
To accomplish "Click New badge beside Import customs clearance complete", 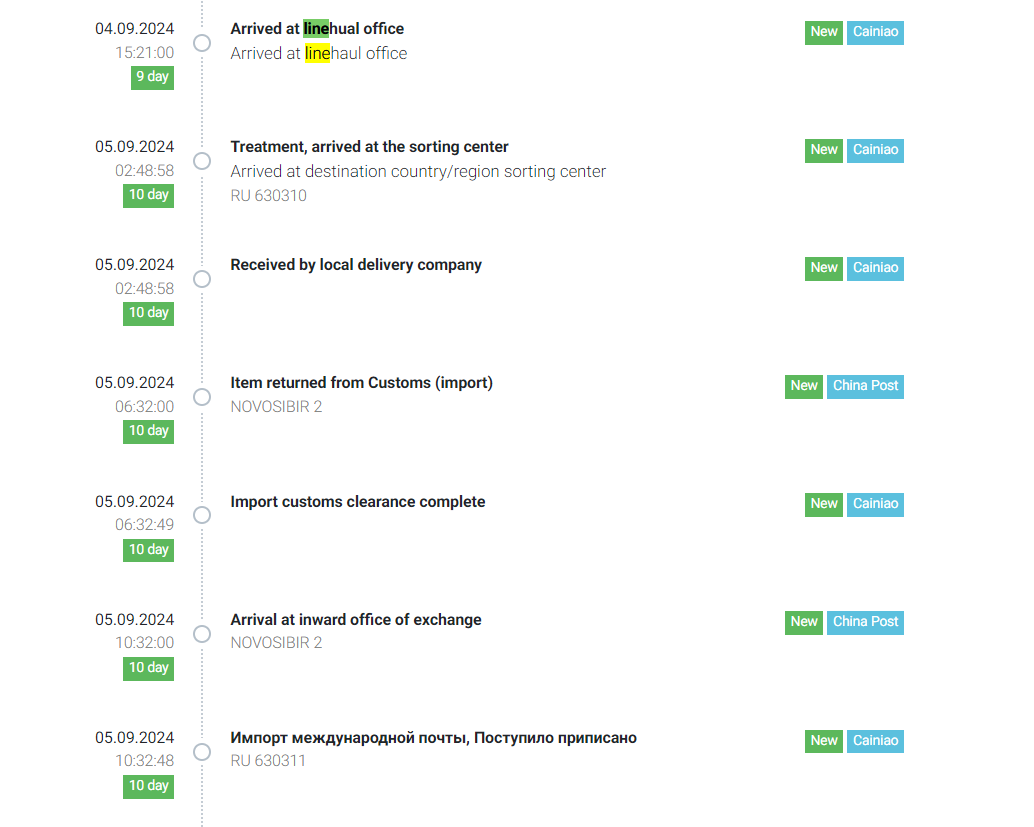I will [824, 504].
